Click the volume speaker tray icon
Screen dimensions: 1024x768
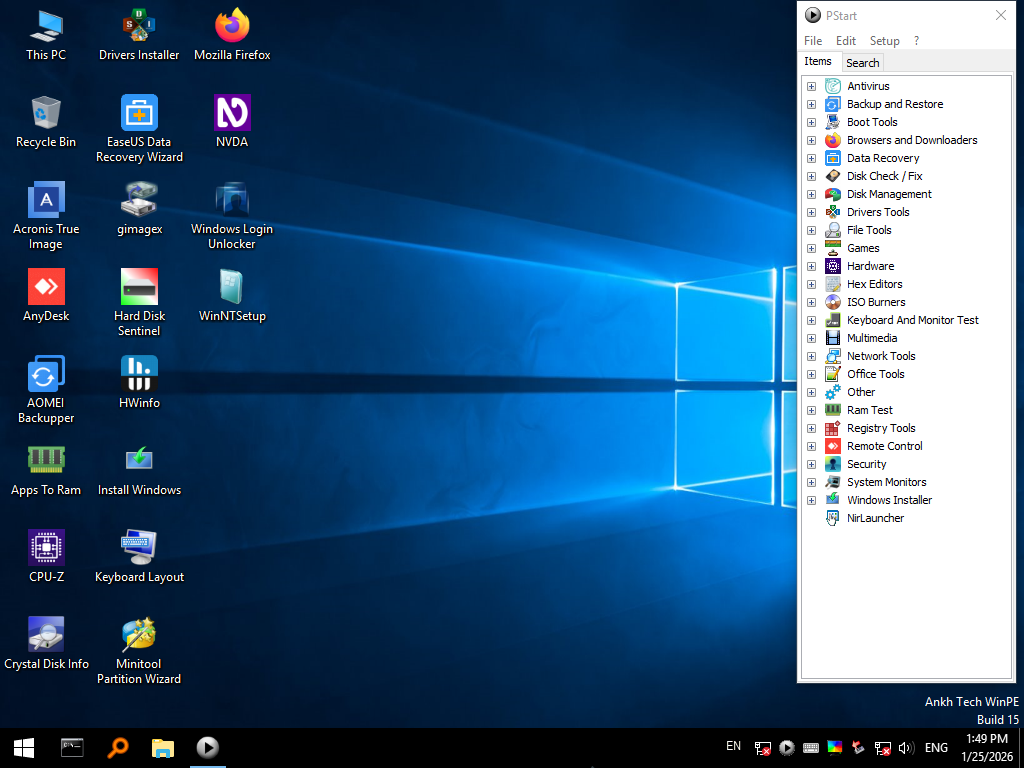(906, 747)
